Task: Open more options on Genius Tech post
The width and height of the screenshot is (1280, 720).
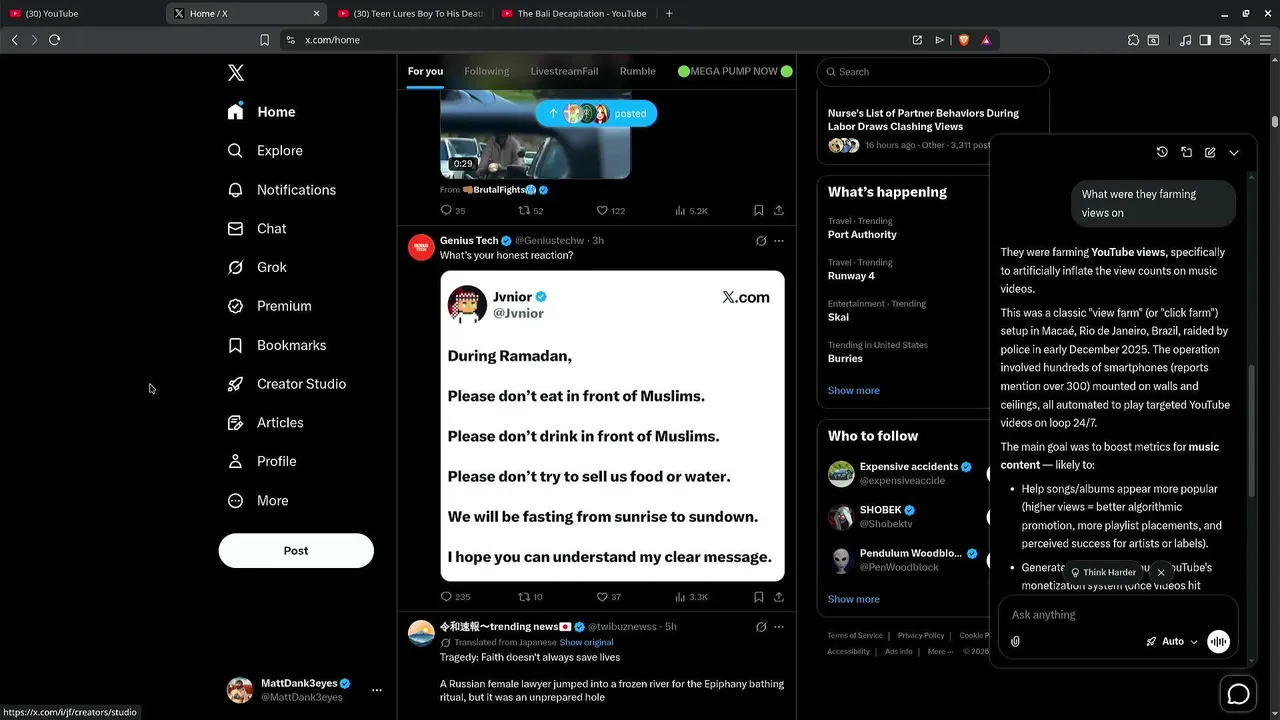Action: pyautogui.click(x=779, y=241)
